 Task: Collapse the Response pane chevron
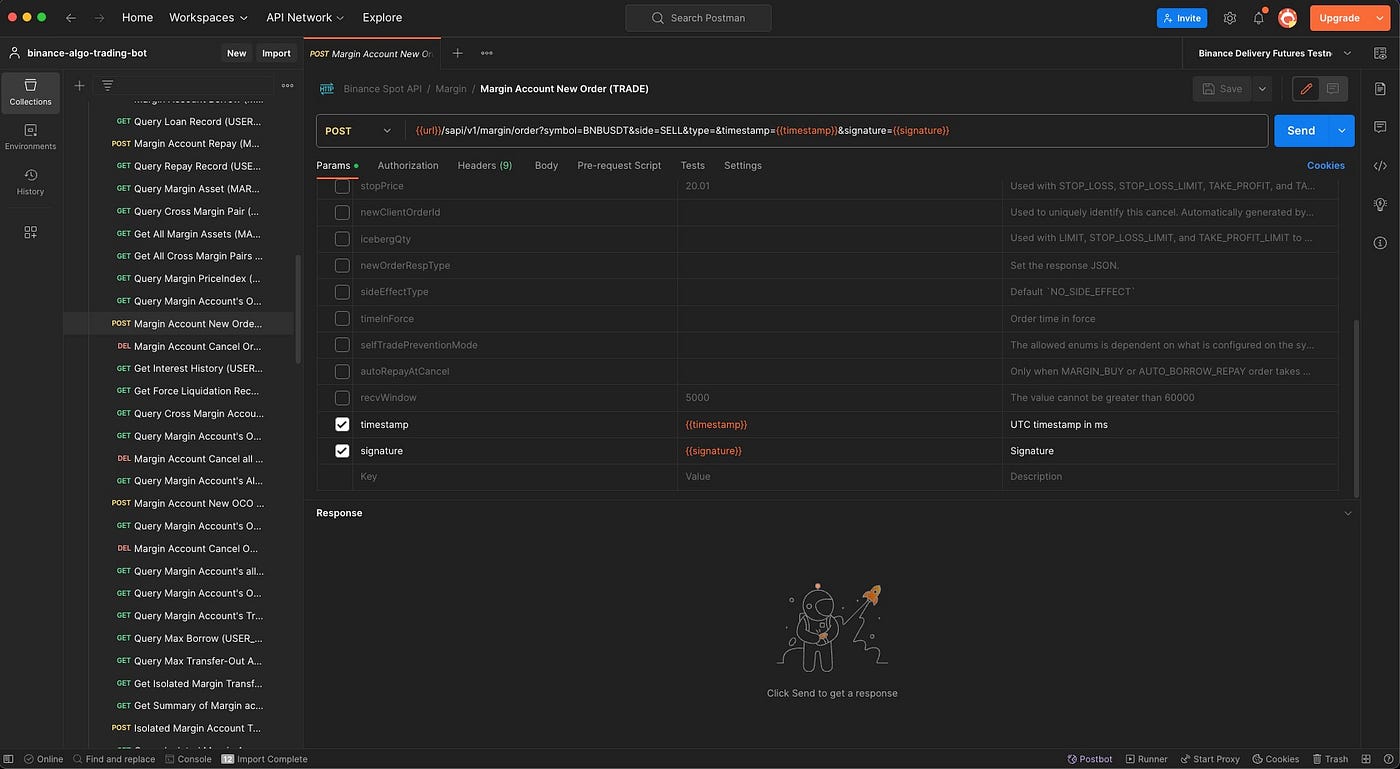[x=1347, y=513]
